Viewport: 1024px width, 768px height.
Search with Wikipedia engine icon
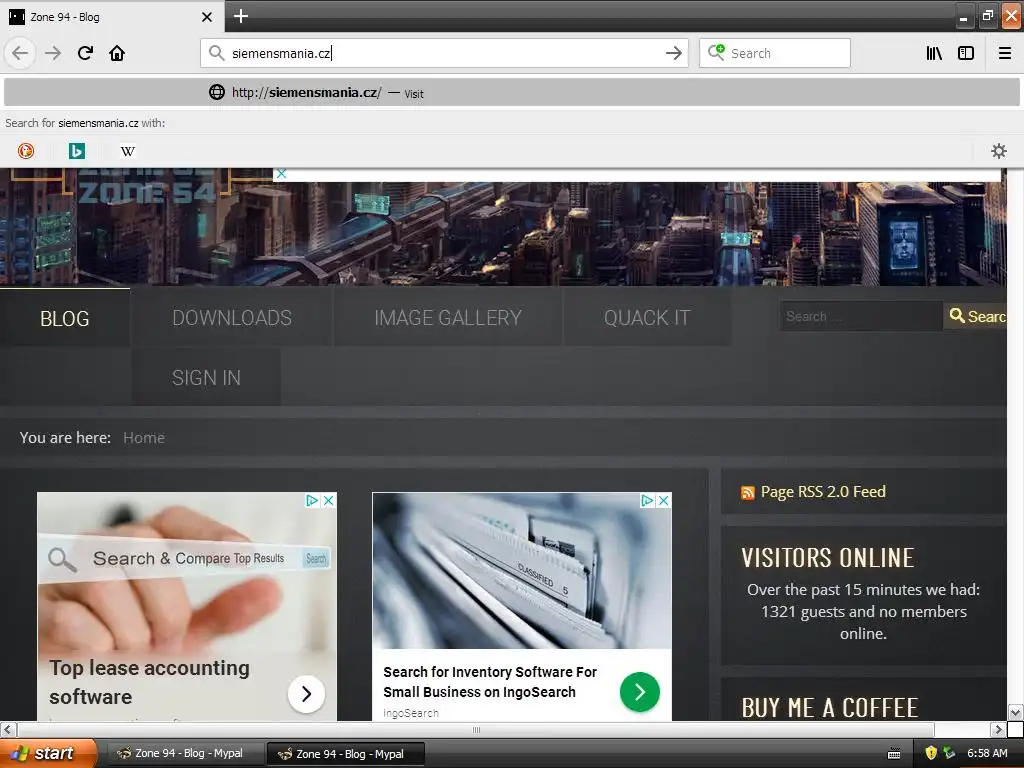click(x=127, y=151)
